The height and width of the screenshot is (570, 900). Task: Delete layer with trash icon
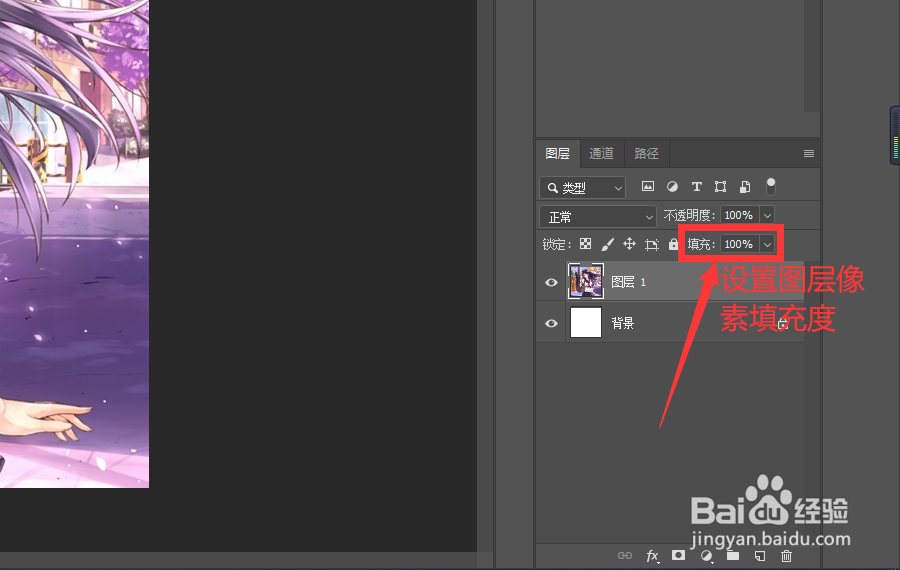click(786, 556)
